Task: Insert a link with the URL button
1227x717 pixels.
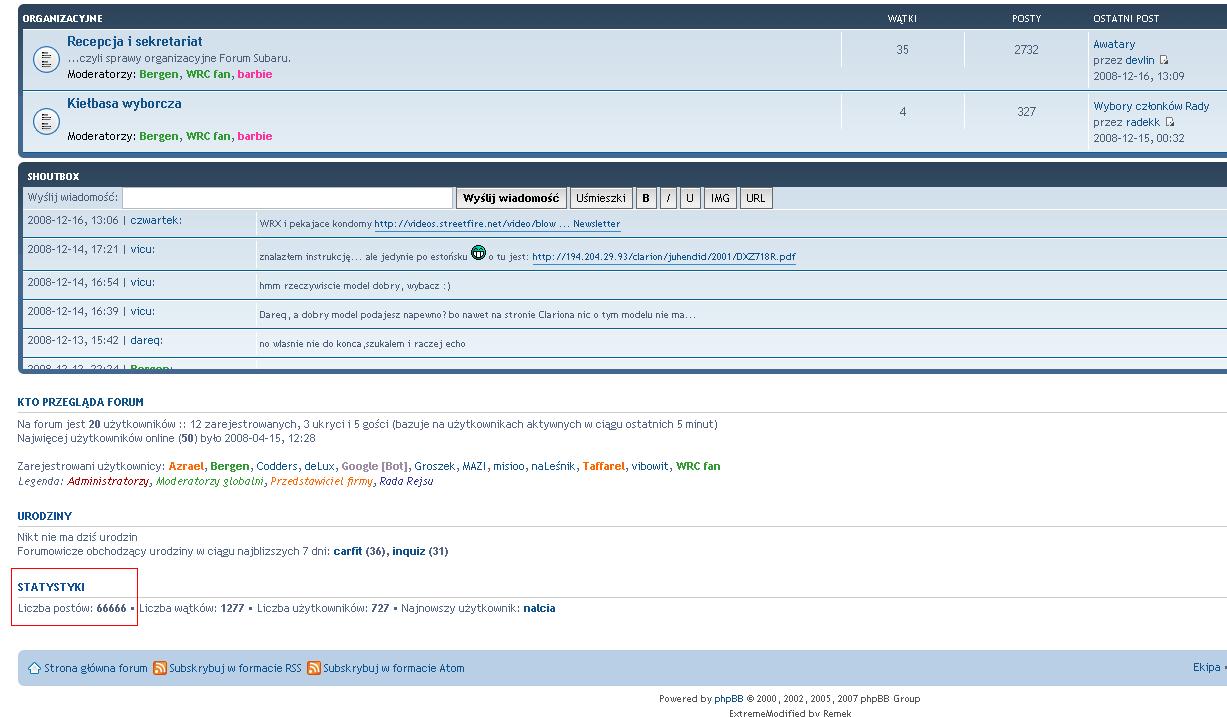Action: (x=756, y=198)
